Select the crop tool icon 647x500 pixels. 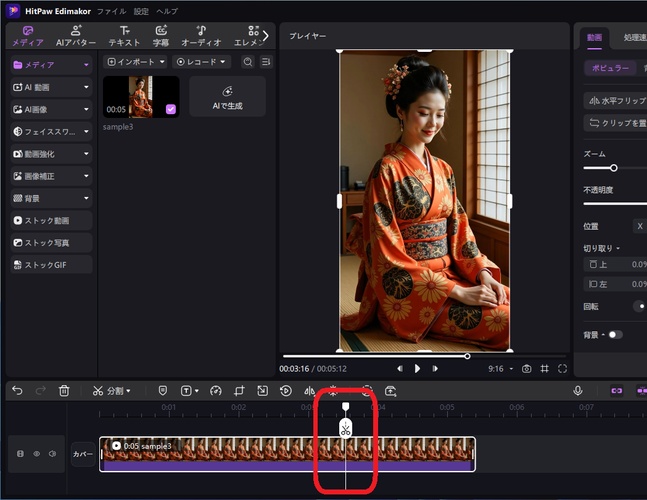tap(239, 391)
